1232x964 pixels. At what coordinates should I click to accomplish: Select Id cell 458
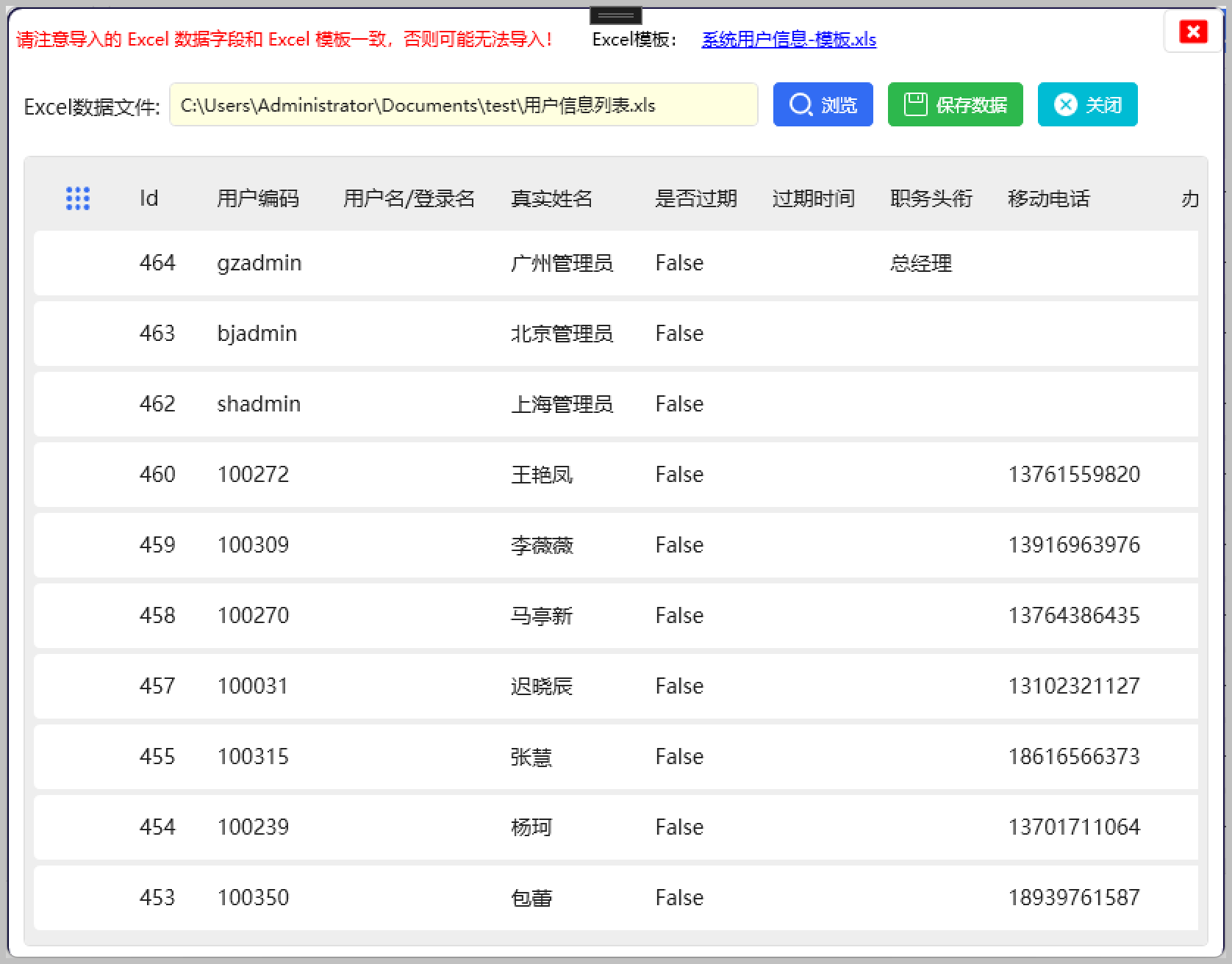click(157, 616)
